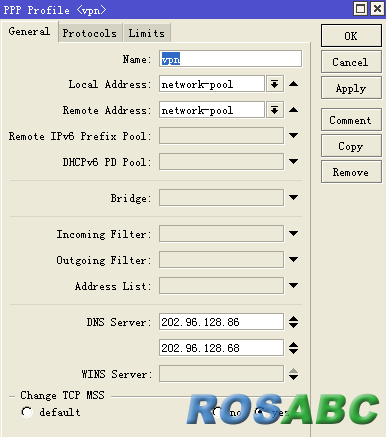Click the DHCPv6 PD Pool field
Screen dimensions: 386x437
(x=221, y=162)
